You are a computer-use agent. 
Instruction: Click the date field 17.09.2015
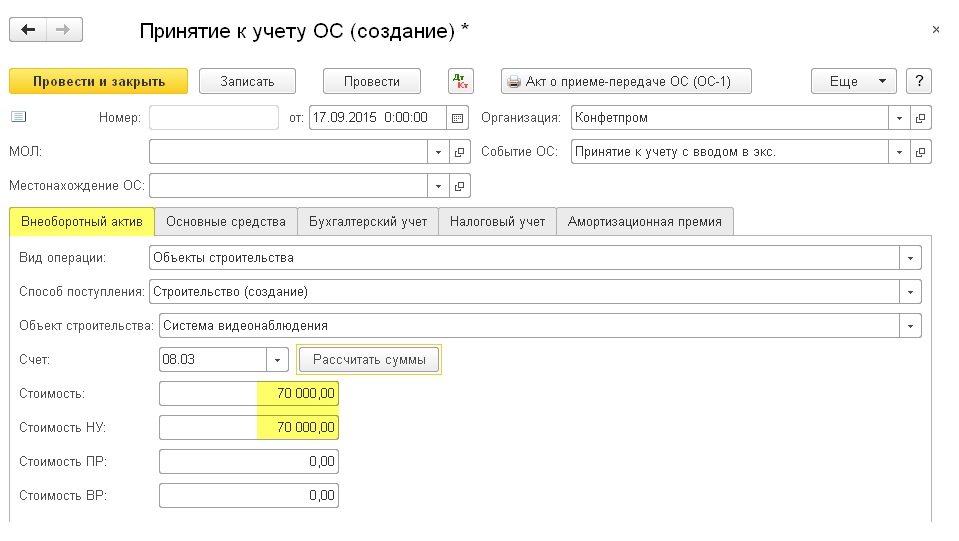pyautogui.click(x=377, y=118)
